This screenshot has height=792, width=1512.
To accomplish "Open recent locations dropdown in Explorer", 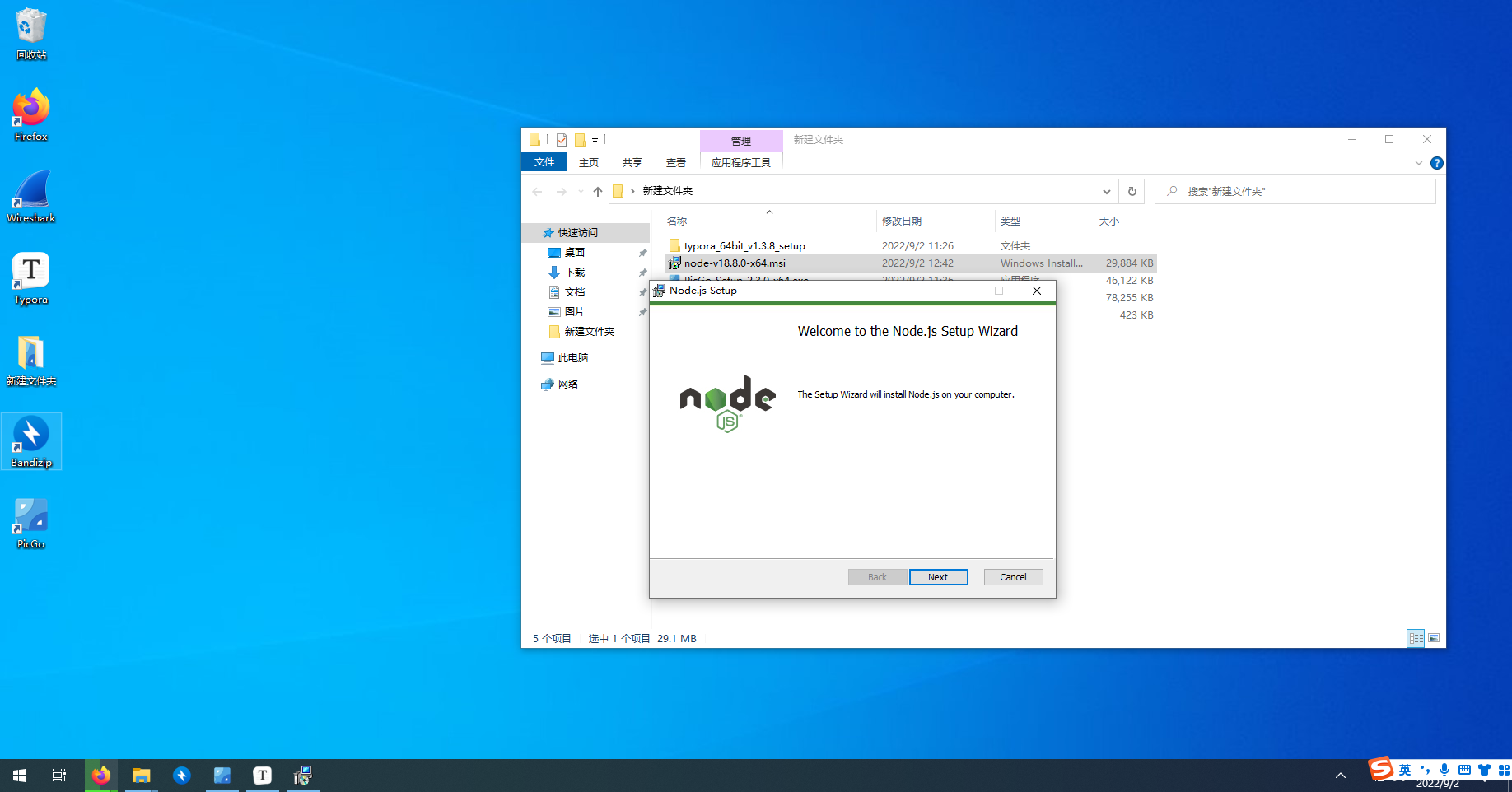I will pos(581,191).
